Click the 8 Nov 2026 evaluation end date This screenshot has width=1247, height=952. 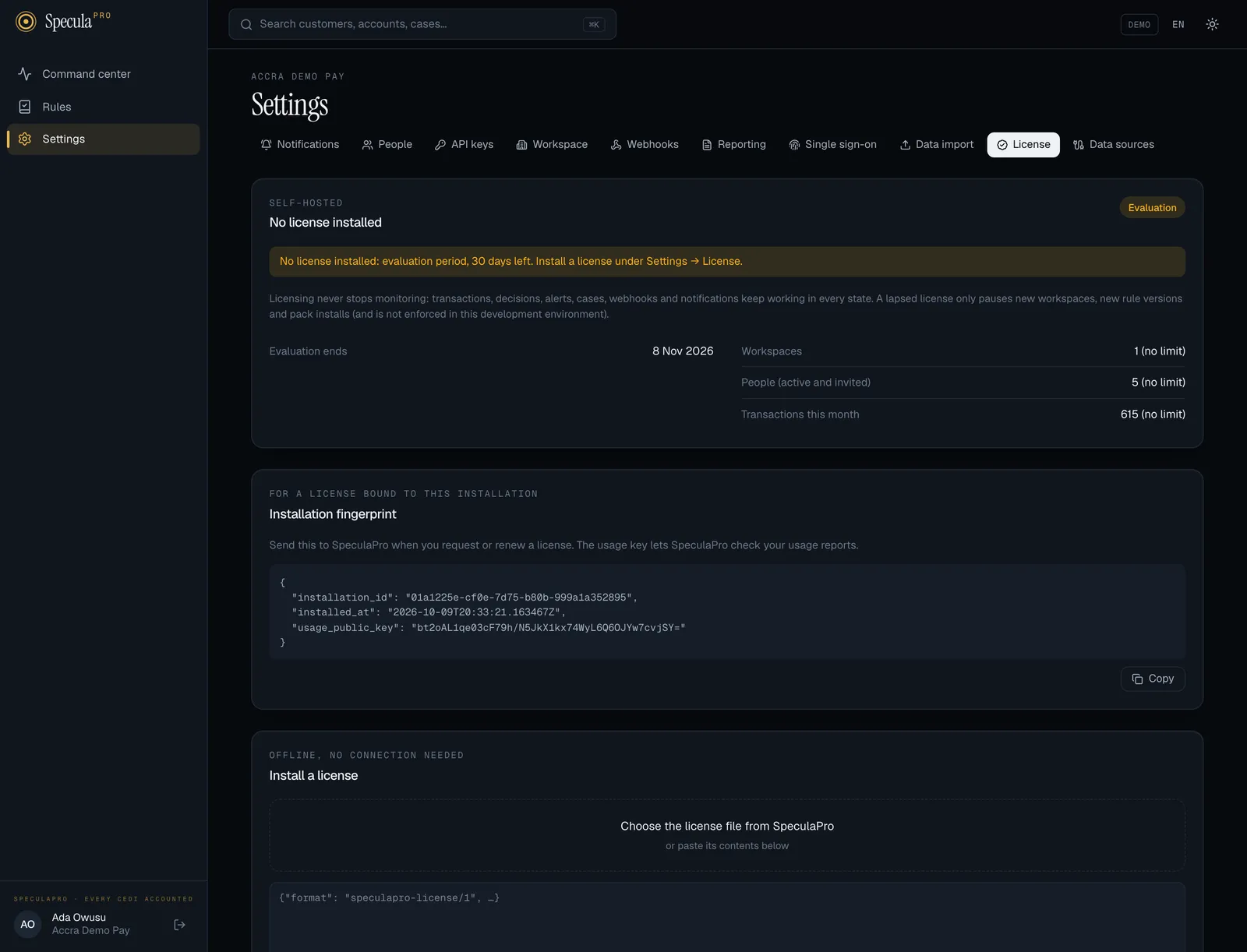[683, 351]
